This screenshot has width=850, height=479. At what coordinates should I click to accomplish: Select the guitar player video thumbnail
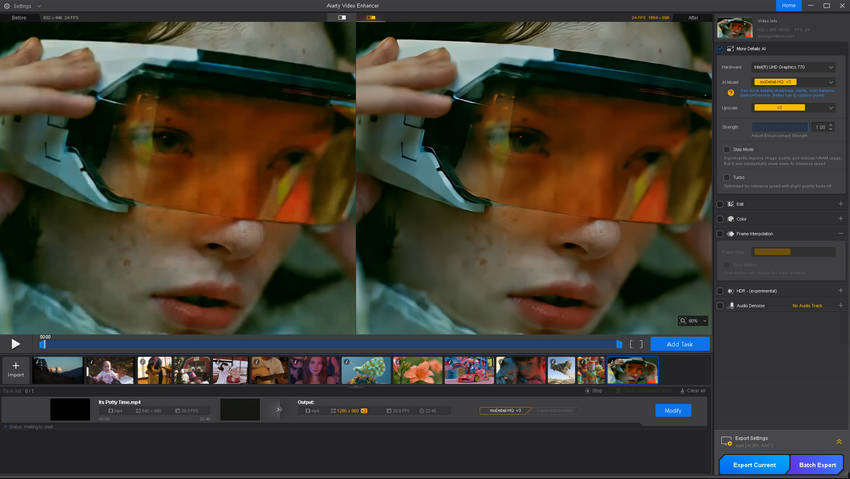[x=269, y=371]
